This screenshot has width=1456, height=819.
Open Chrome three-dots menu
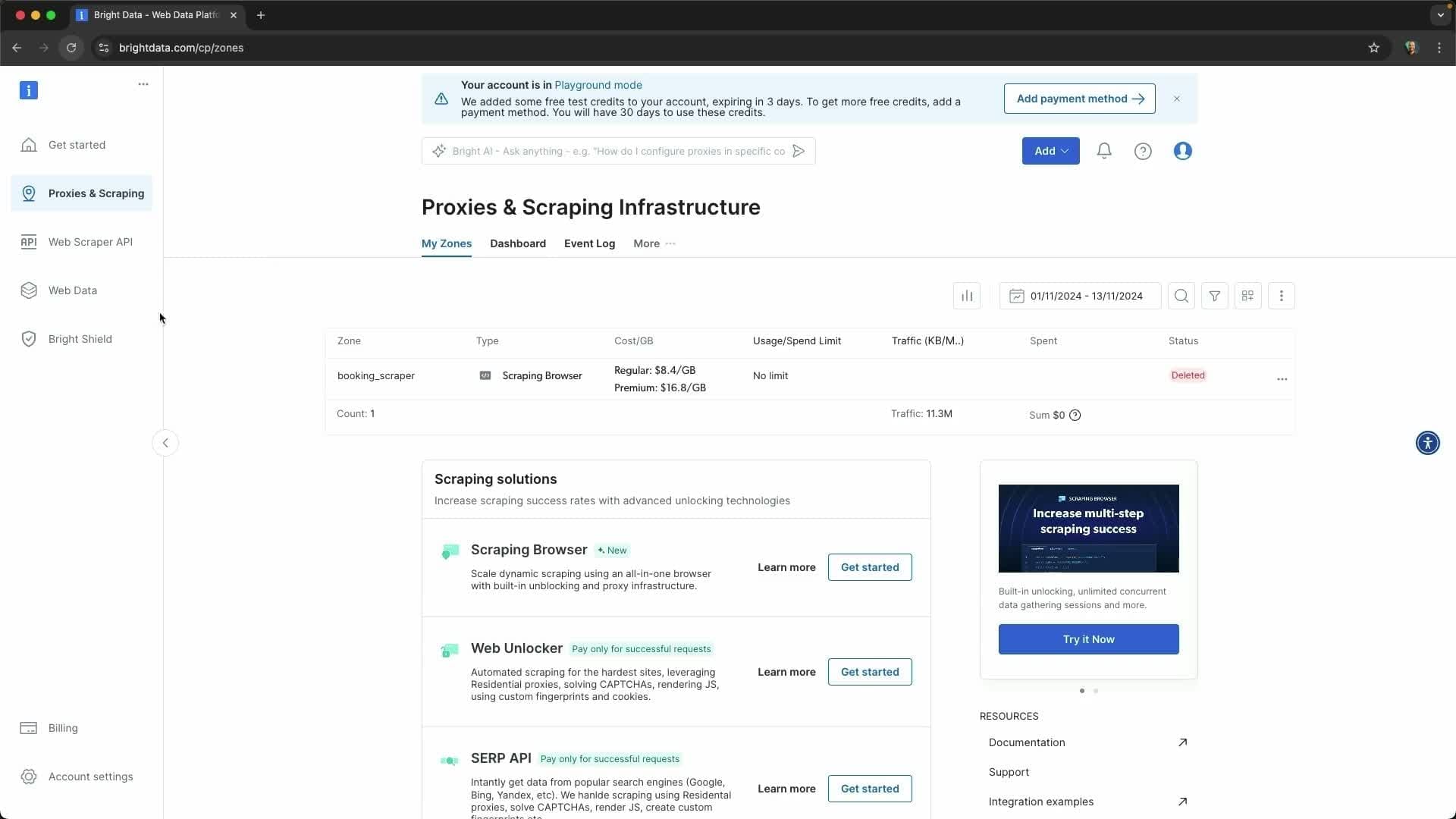[1439, 48]
